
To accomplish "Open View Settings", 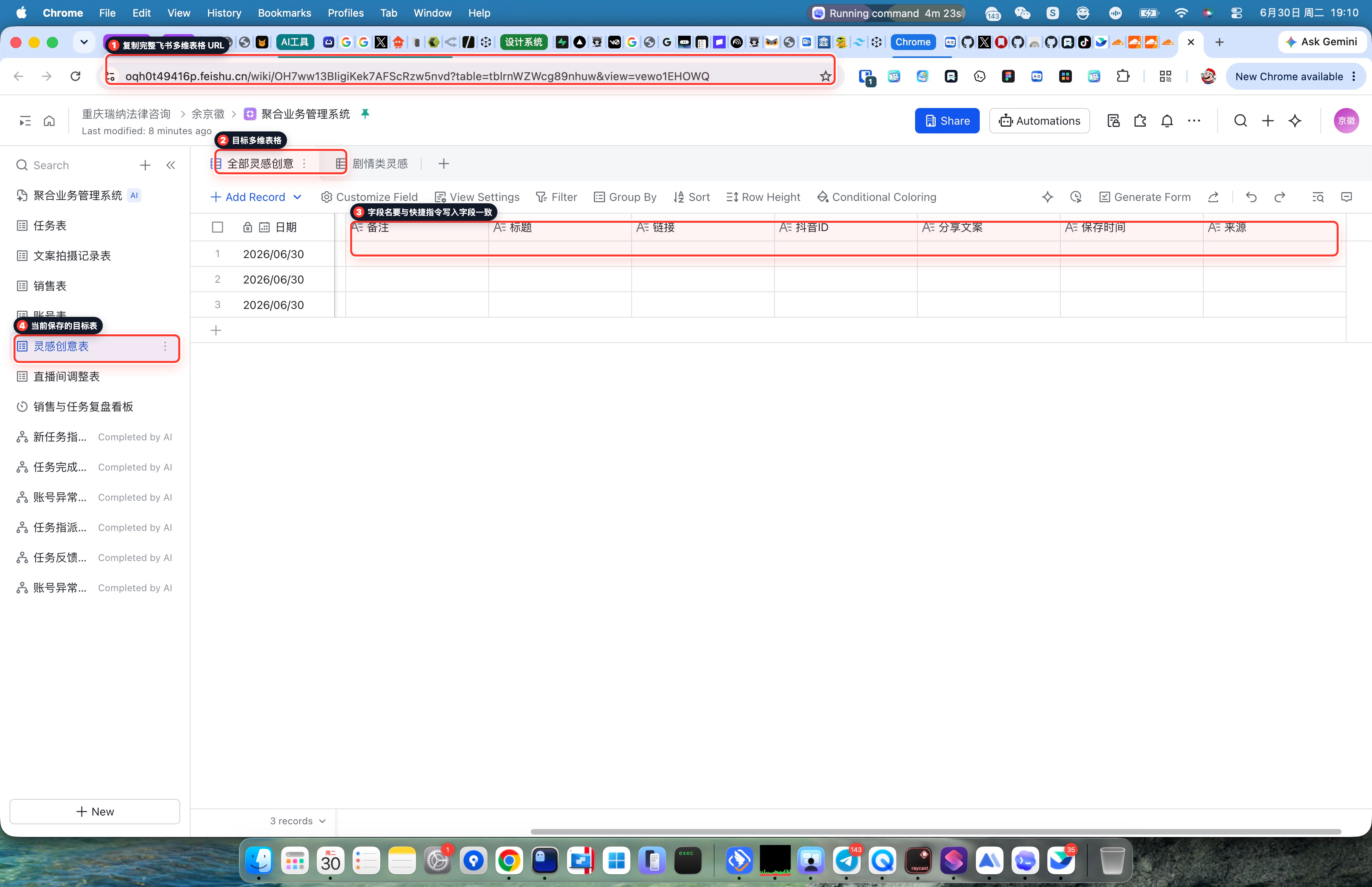I will [477, 197].
